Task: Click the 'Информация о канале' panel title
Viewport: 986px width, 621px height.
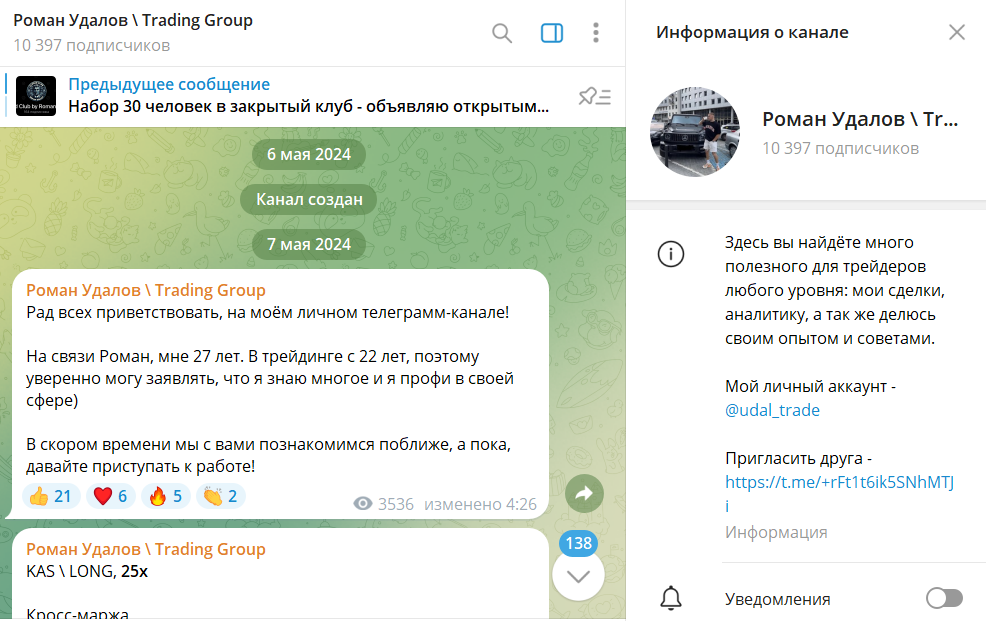Action: (752, 32)
